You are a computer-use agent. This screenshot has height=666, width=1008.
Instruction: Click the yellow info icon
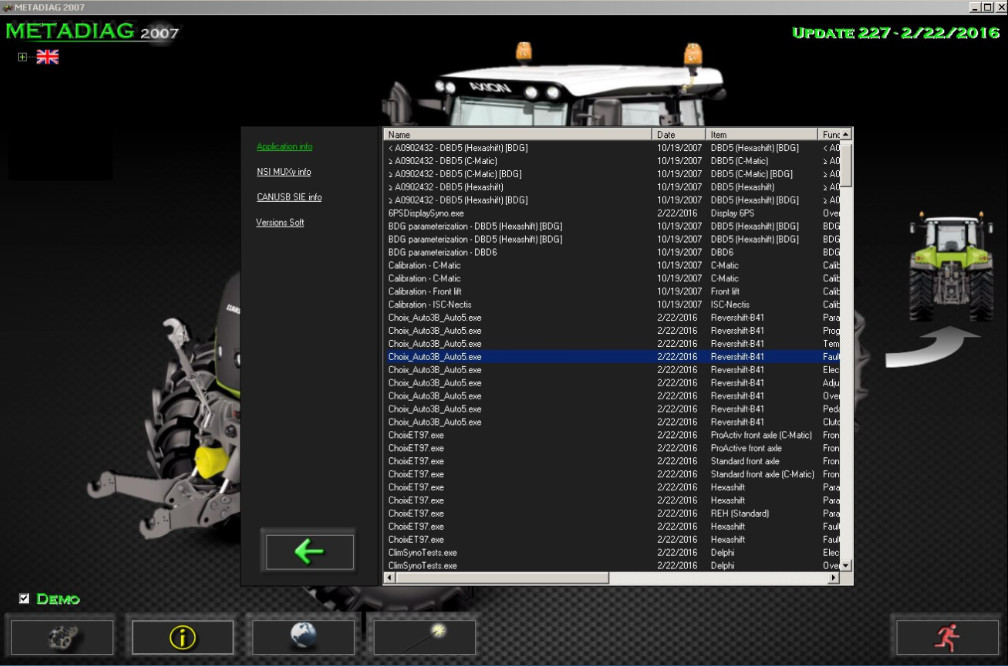click(x=182, y=636)
